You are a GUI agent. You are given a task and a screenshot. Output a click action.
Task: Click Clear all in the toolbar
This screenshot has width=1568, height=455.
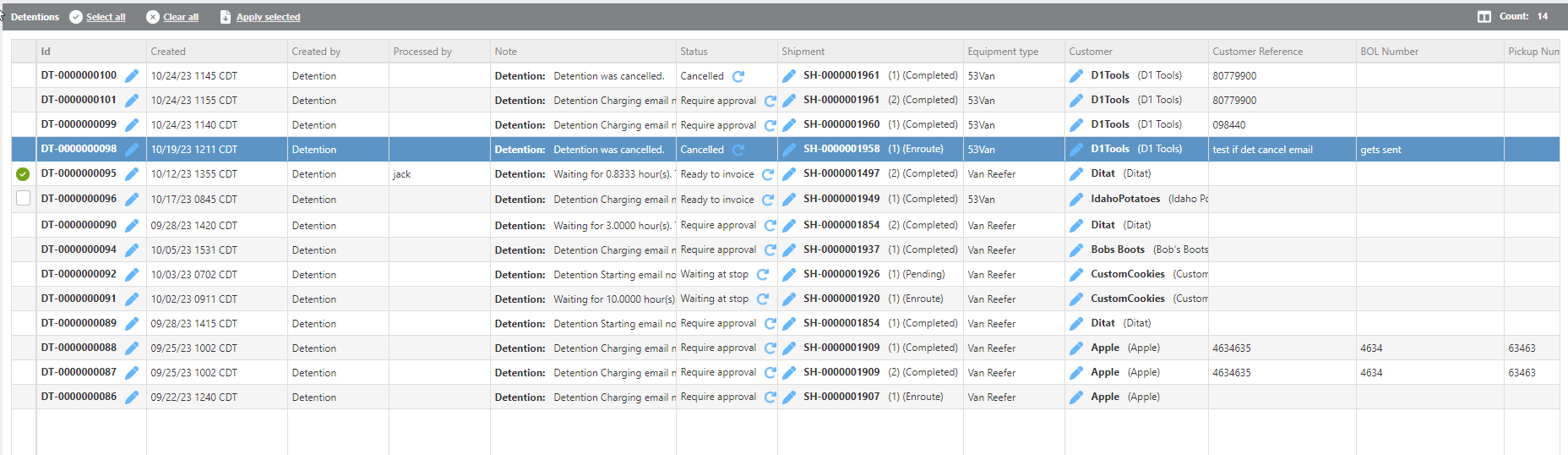181,17
